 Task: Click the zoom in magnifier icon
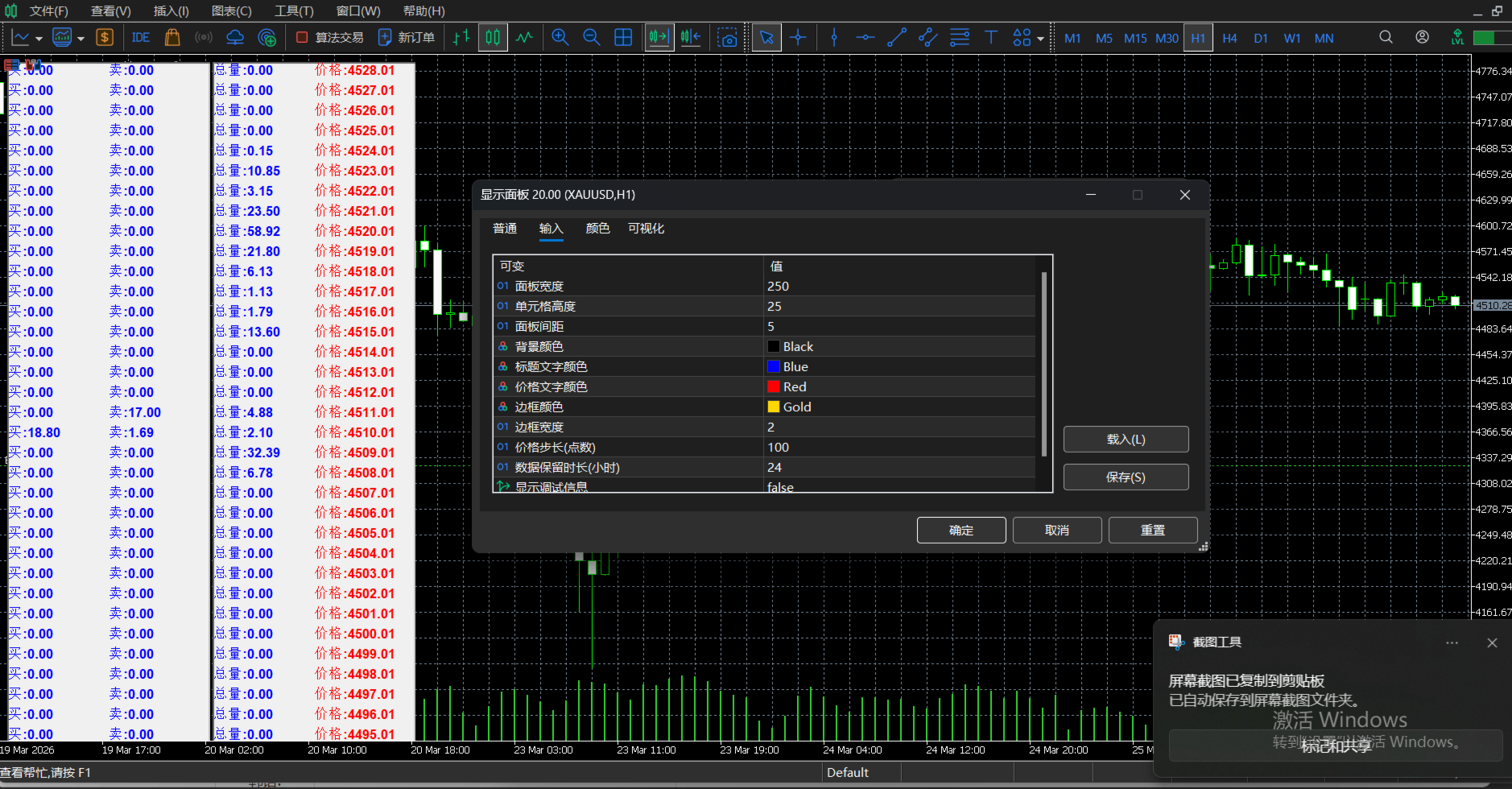[560, 38]
